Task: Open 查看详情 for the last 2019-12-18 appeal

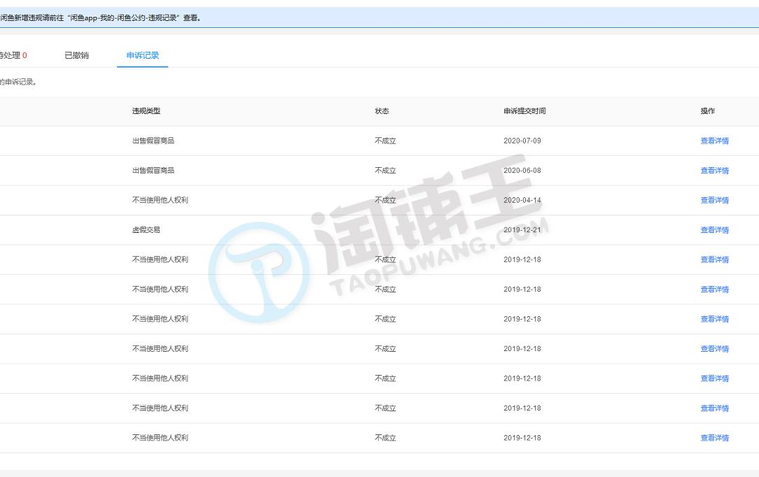Action: tap(714, 438)
